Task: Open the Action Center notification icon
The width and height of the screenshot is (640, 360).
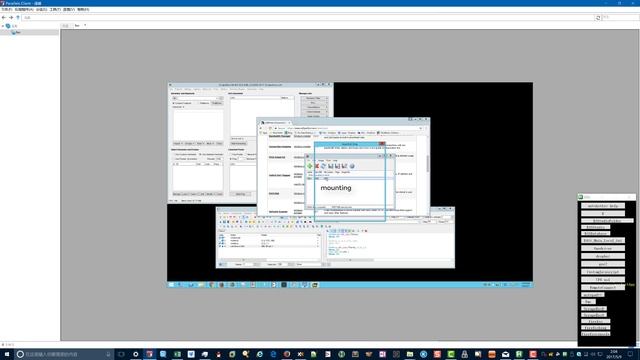Action: pos(630,354)
